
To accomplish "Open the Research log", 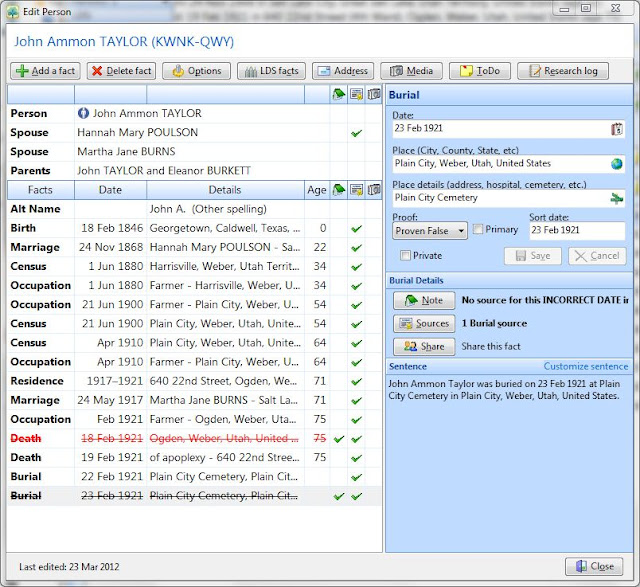I will pyautogui.click(x=563, y=71).
